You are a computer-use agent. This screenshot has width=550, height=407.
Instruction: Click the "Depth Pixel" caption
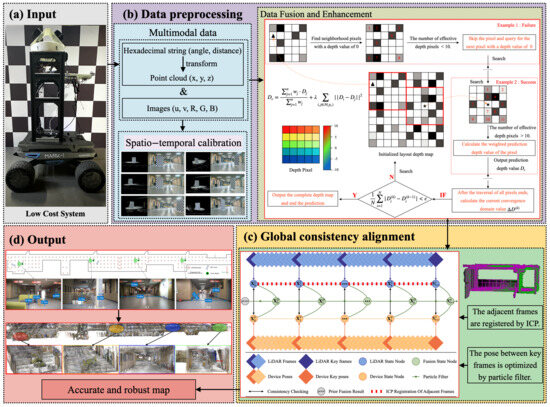click(301, 170)
